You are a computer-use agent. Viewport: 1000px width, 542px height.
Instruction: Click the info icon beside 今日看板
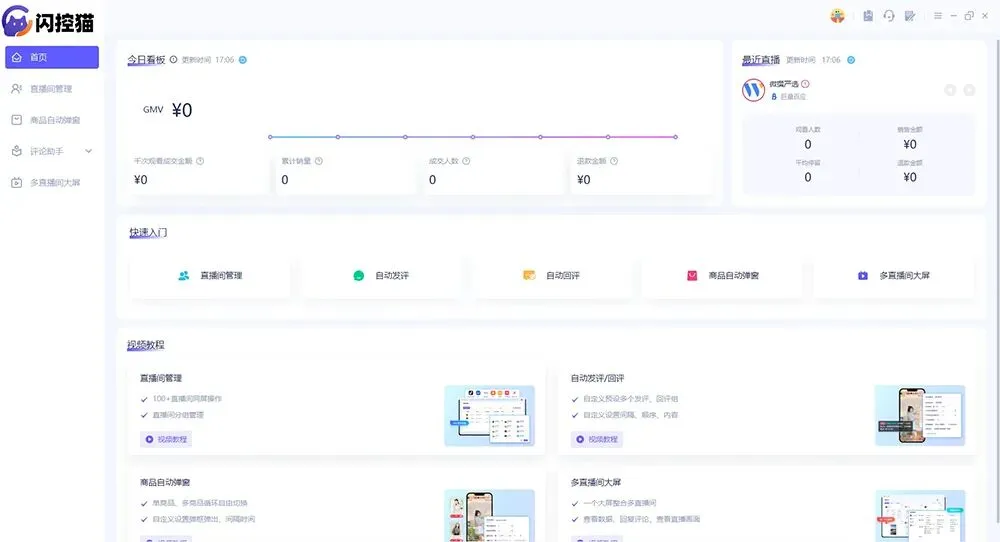tap(173, 60)
